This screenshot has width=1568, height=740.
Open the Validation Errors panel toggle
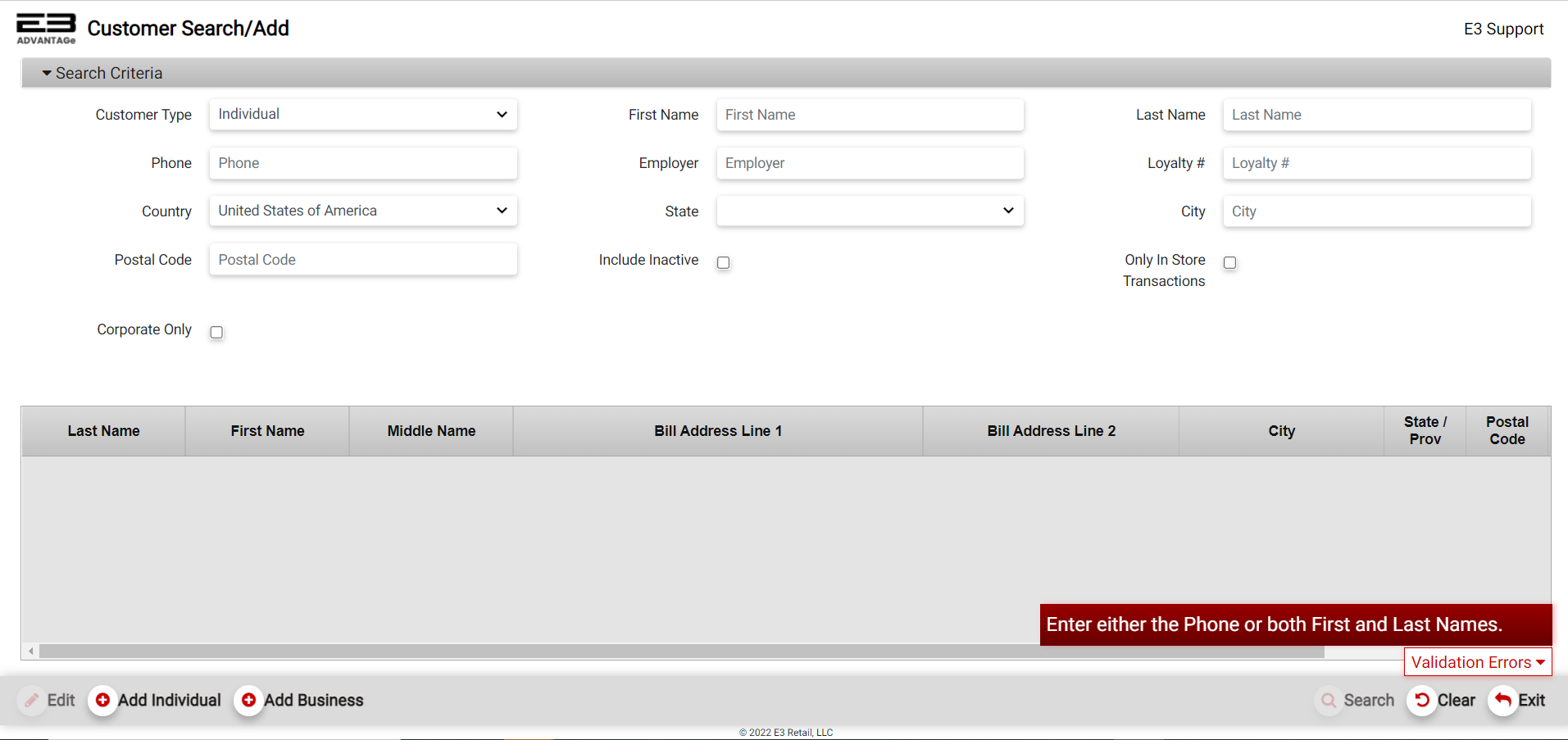(1477, 662)
